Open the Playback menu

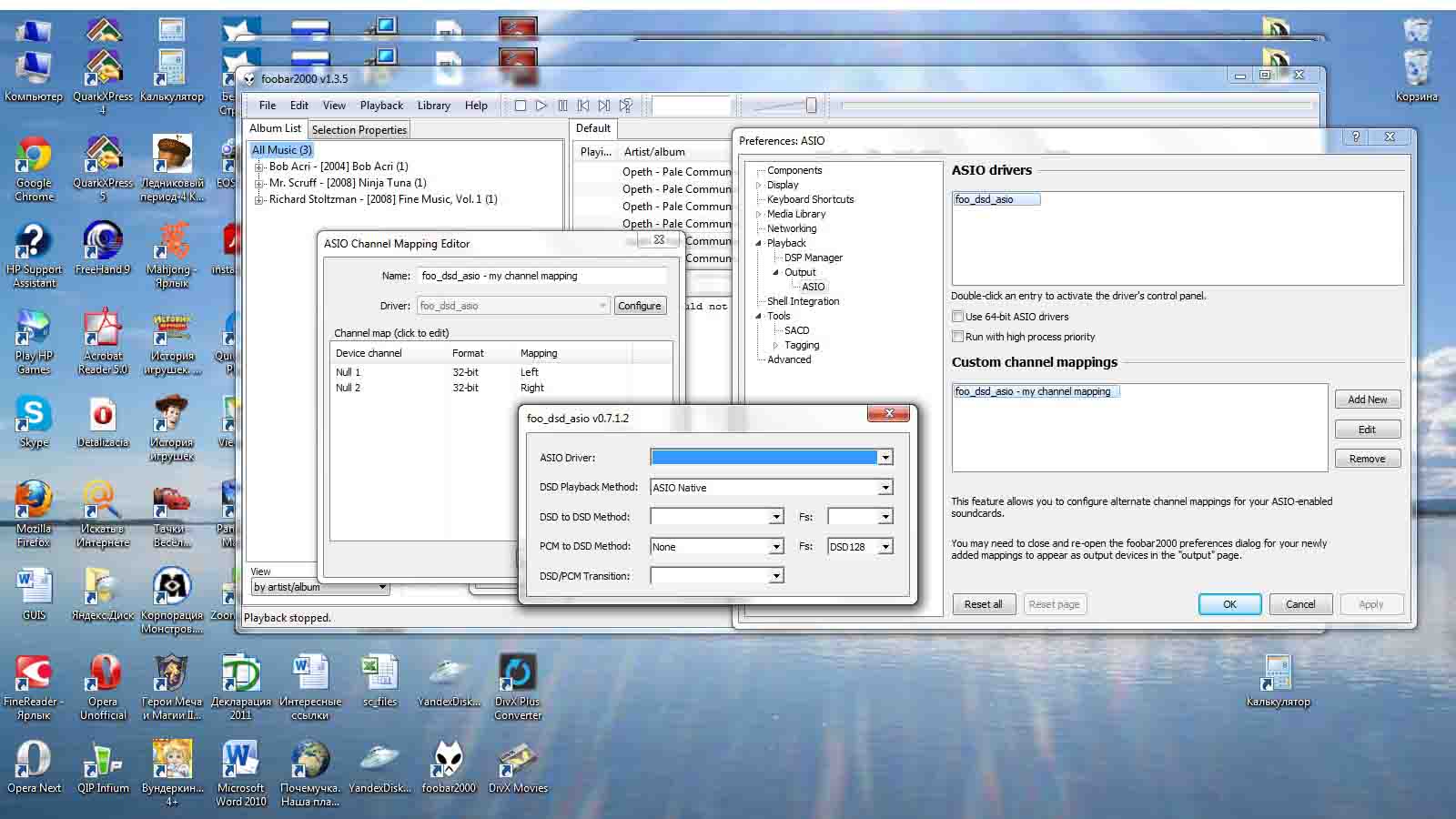[x=380, y=106]
